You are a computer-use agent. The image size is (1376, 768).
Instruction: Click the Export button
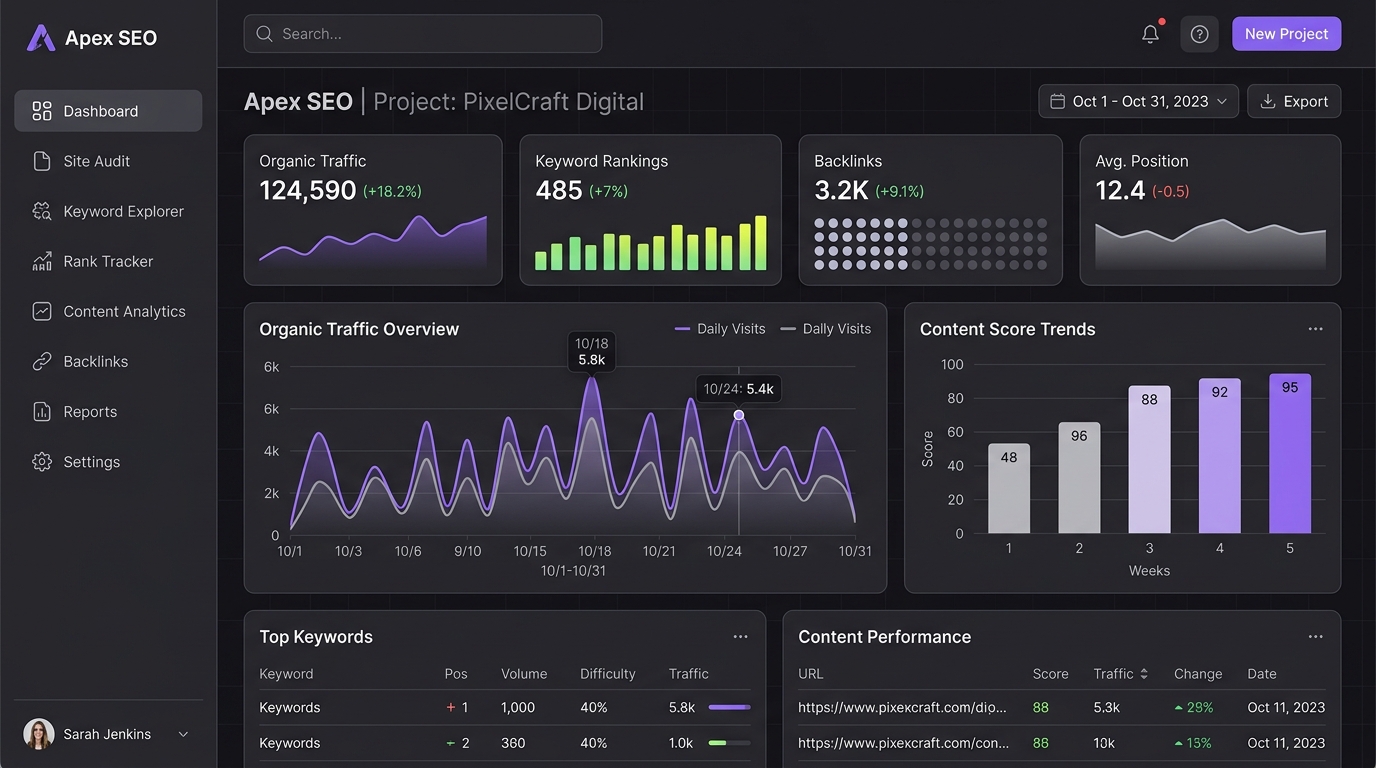coord(1294,101)
